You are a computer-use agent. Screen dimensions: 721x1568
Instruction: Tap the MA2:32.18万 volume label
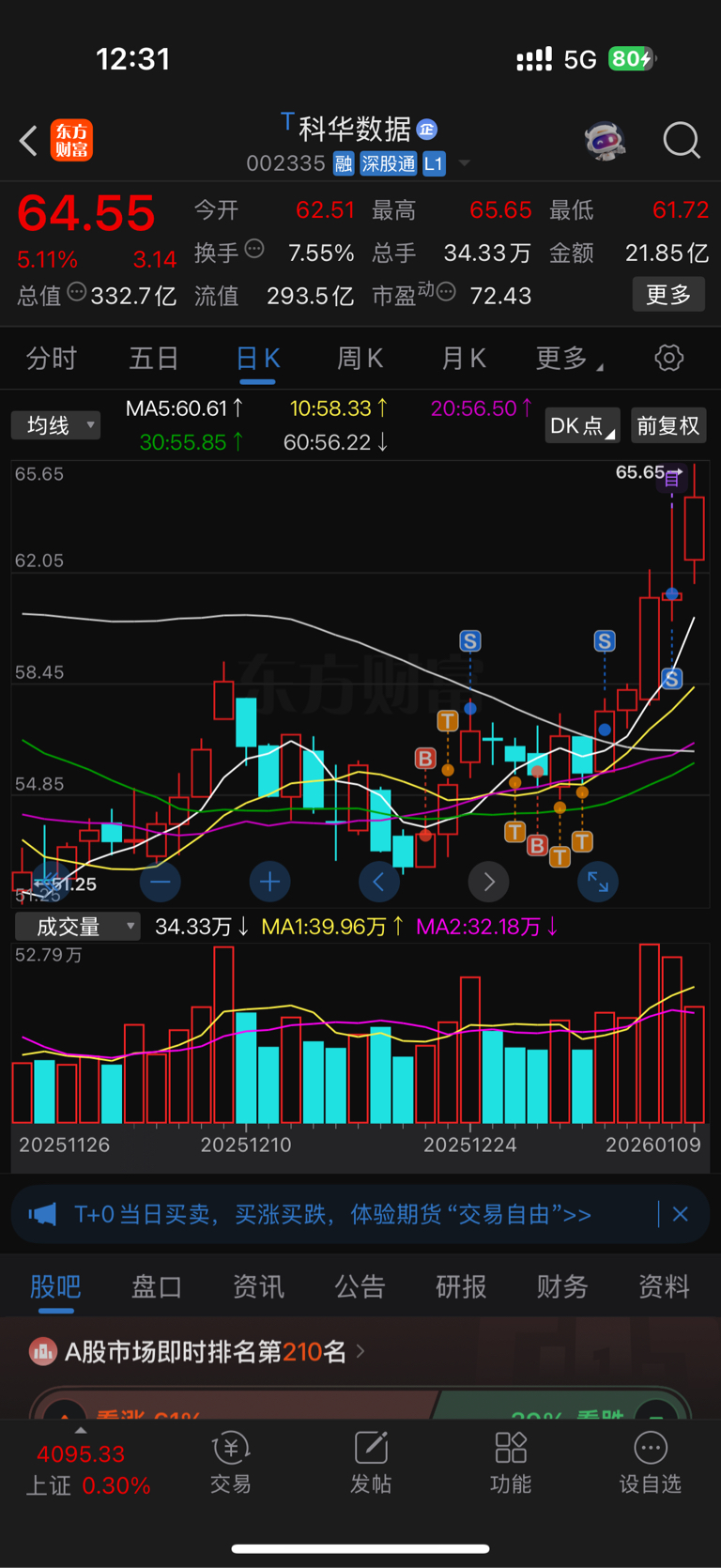click(487, 927)
